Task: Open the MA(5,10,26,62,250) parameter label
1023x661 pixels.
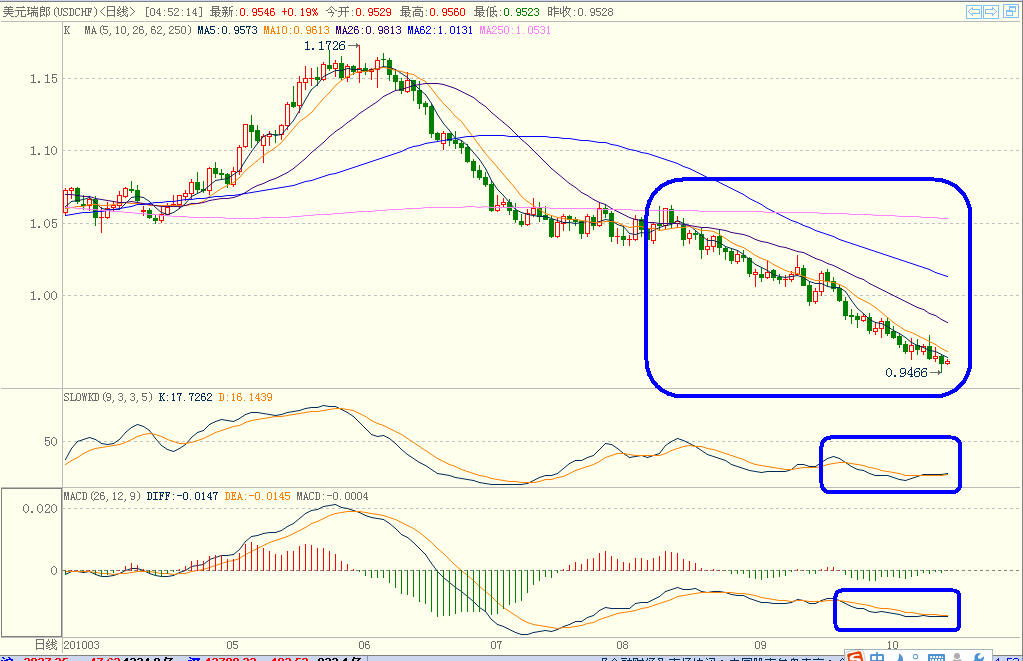Action: tap(138, 30)
